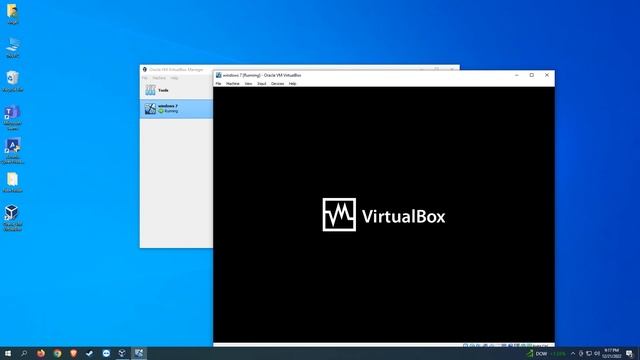Open the document file icon on the desktop
Image resolution: width=640 pixels, height=360 pixels.
[13, 182]
